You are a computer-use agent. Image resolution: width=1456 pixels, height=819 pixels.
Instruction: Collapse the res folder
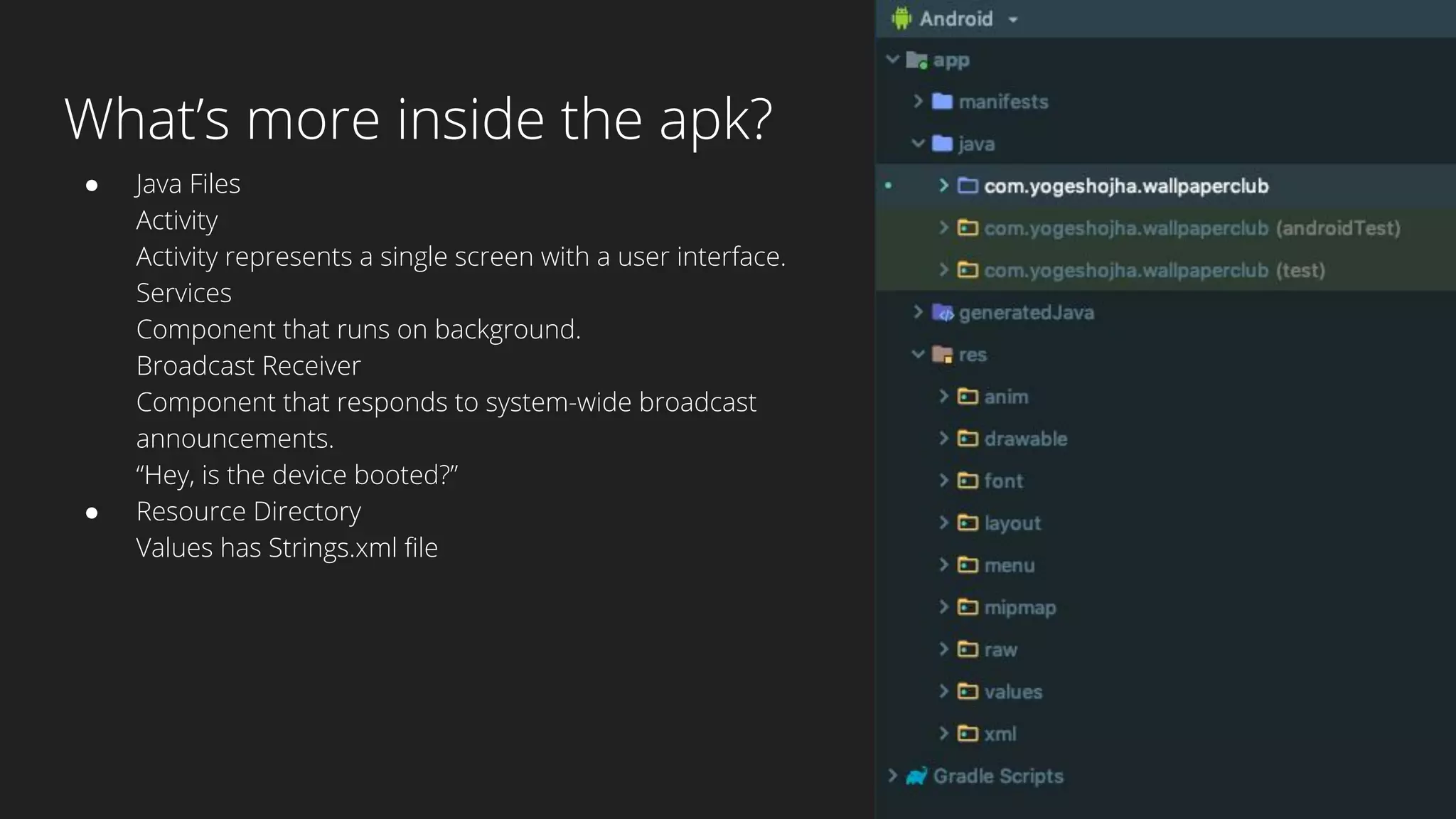919,354
